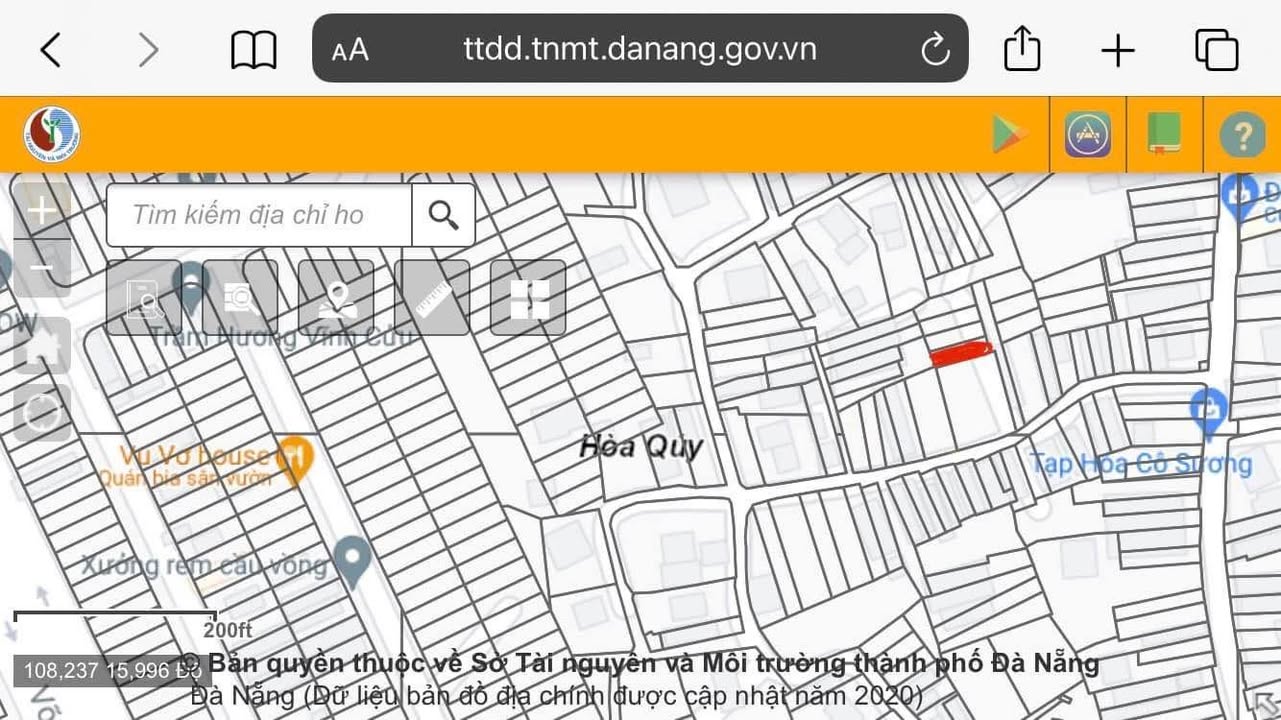The width and height of the screenshot is (1281, 720).
Task: Open the land parcel search tool
Action: point(240,298)
